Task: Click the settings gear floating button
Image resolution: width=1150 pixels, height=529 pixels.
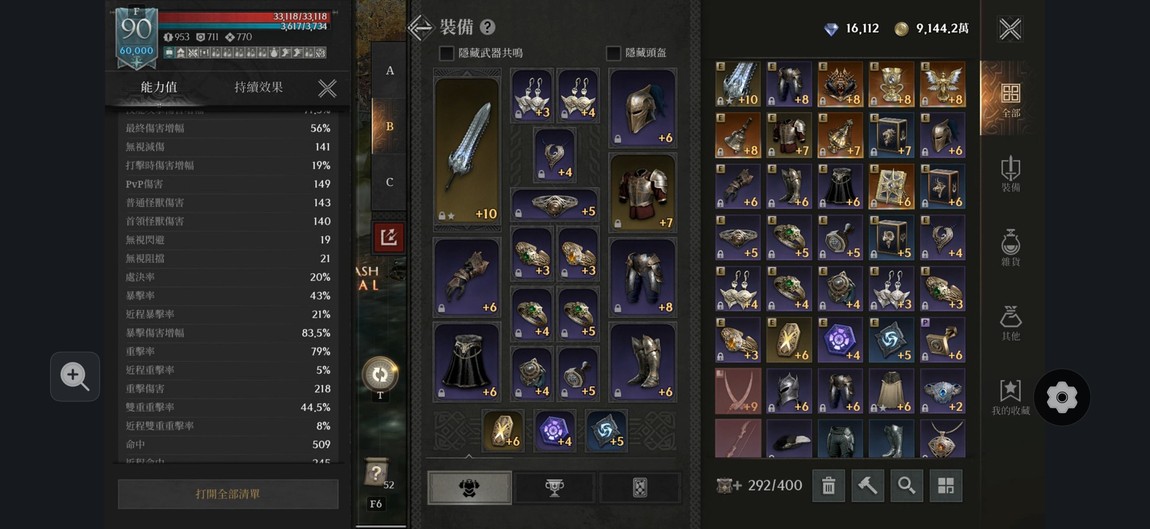Action: click(1061, 398)
